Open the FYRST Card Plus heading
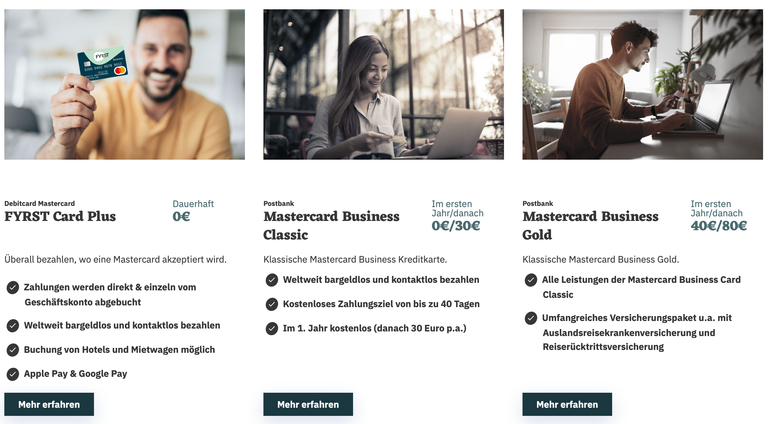The image size is (768, 424). click(60, 216)
